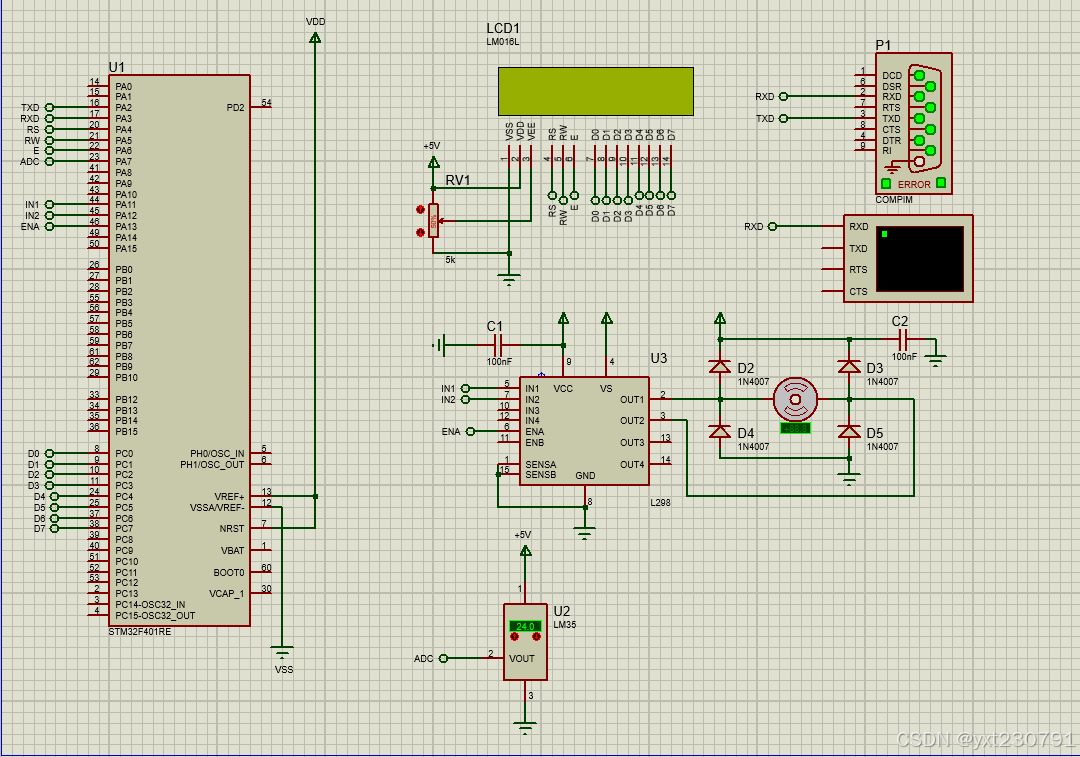
Task: Select the LCD1 reference label
Action: [503, 28]
